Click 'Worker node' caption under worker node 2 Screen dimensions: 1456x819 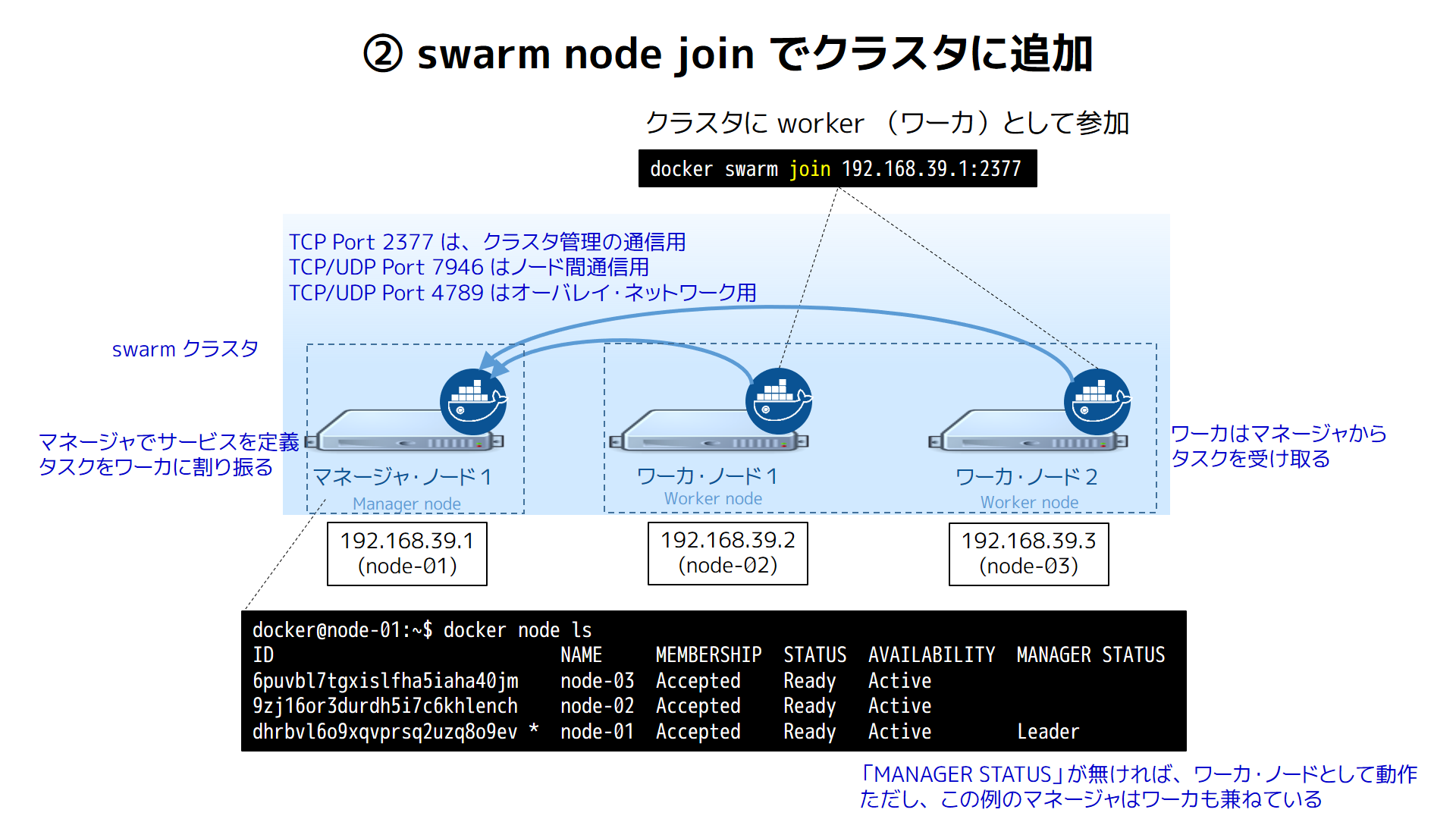click(1029, 502)
